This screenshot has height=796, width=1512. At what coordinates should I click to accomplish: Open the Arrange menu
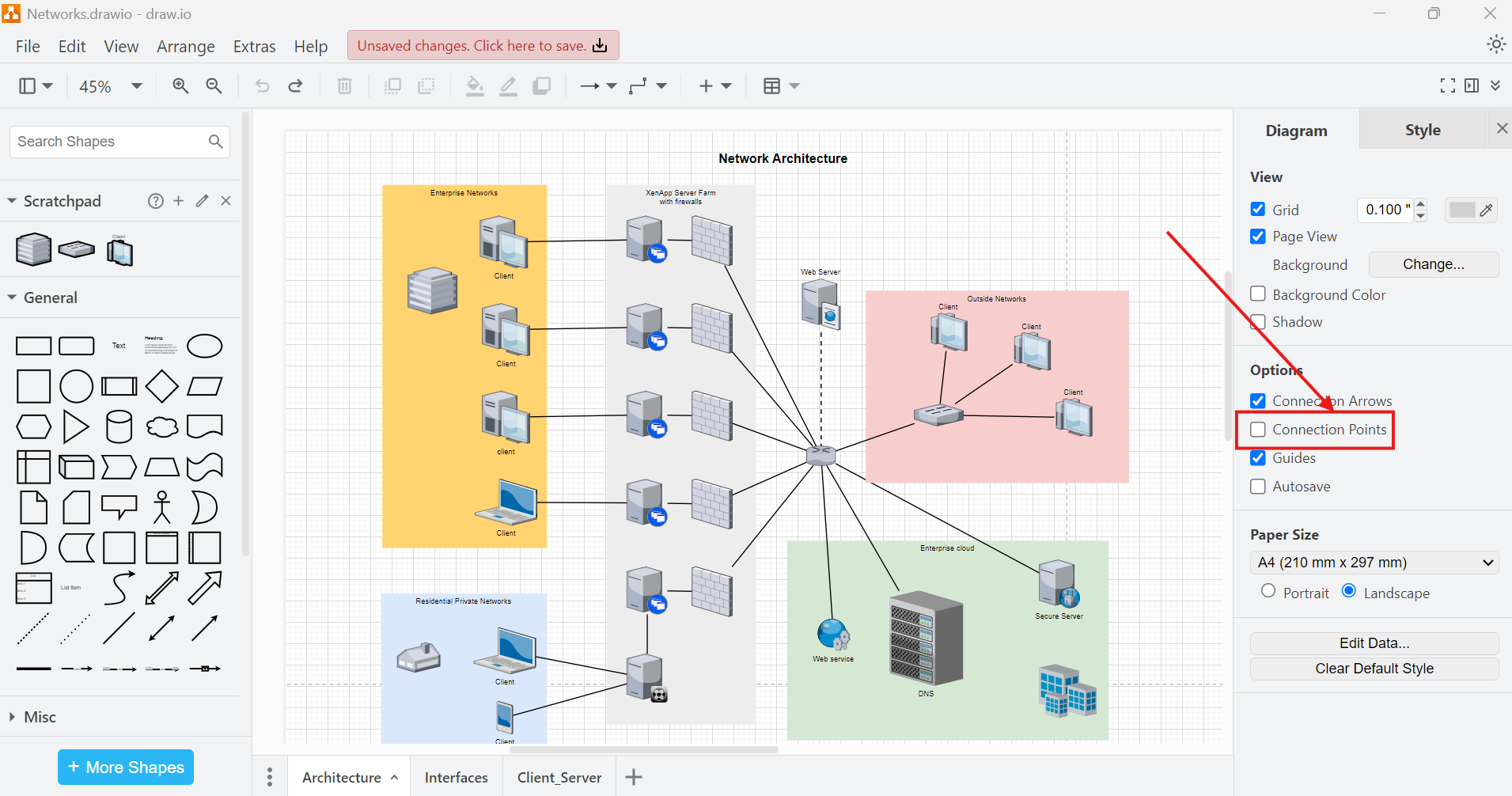[x=185, y=47]
